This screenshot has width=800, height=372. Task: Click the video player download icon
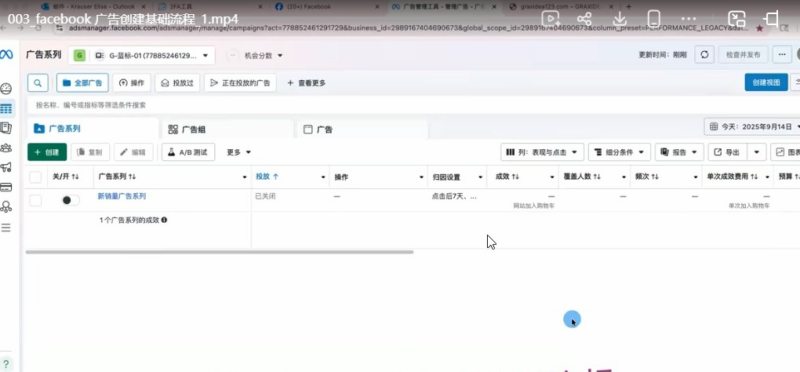coord(619,19)
